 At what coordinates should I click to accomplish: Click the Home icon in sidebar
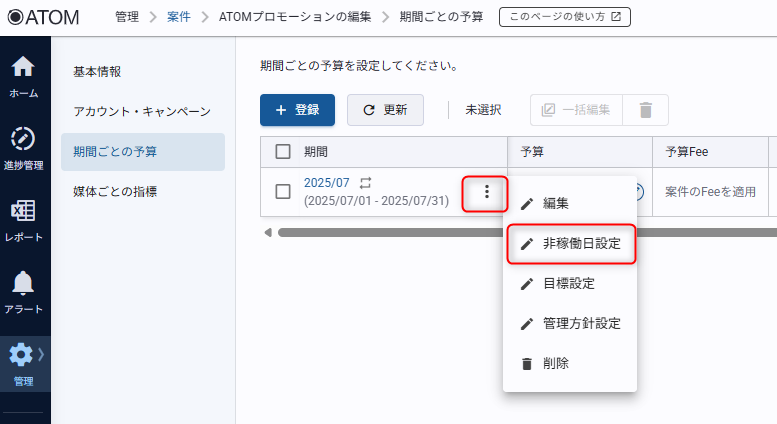tap(24, 68)
